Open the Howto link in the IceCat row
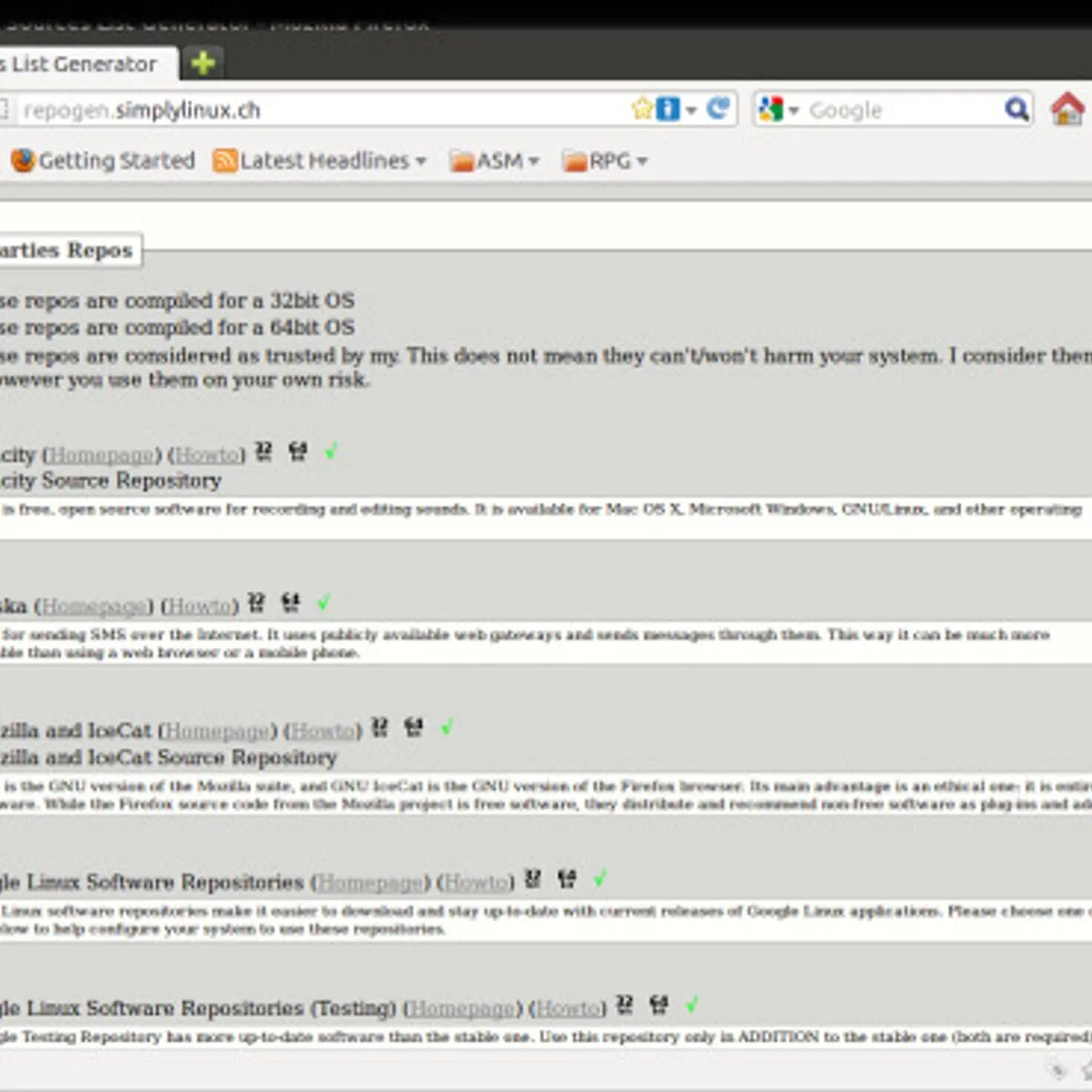 point(323,731)
